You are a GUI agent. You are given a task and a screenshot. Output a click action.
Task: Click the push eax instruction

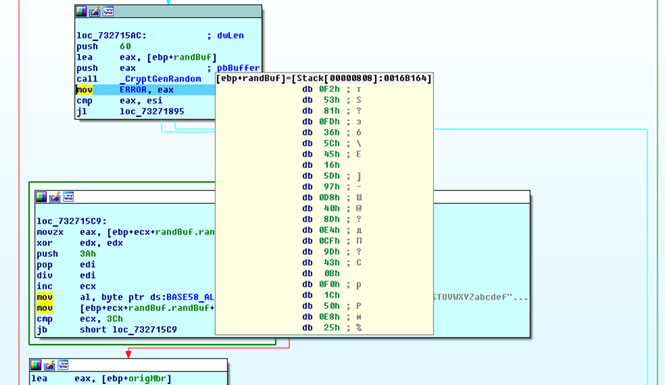[x=106, y=68]
